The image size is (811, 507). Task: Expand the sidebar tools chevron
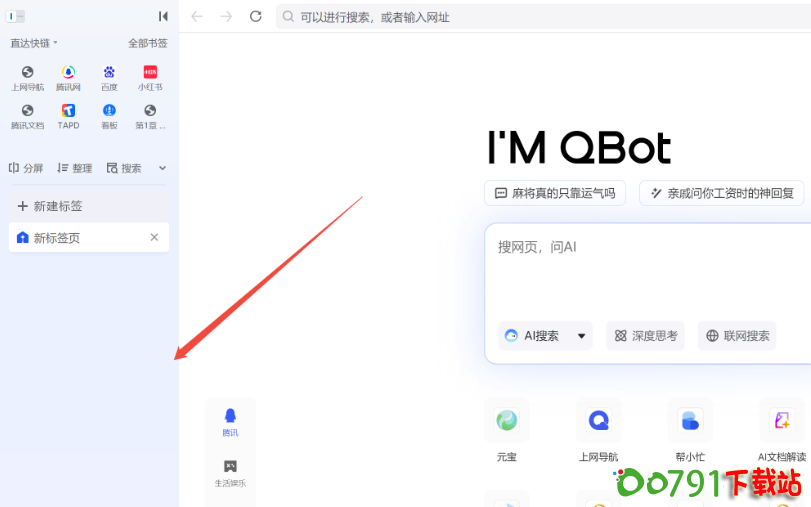162,168
